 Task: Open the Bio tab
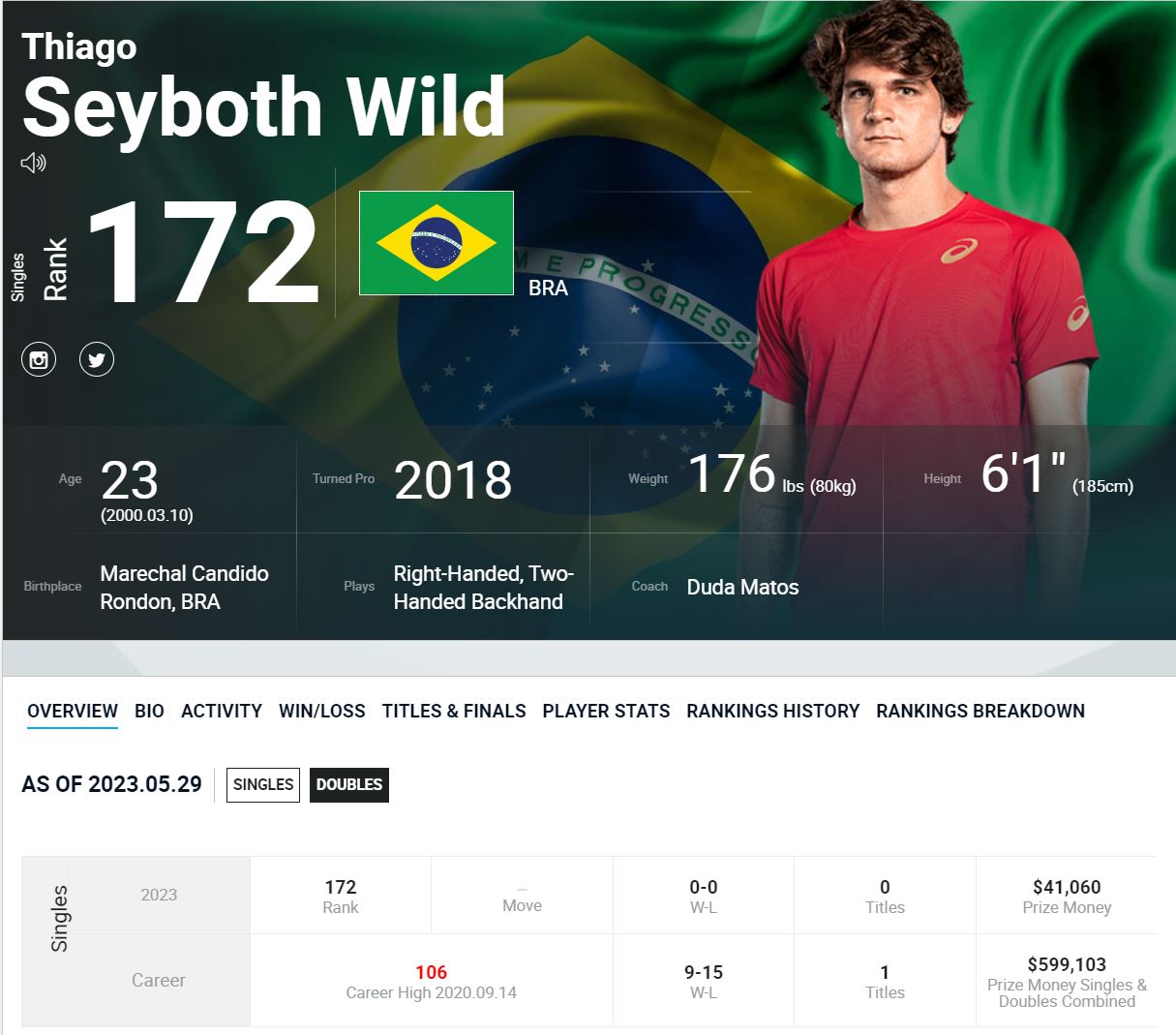[149, 711]
